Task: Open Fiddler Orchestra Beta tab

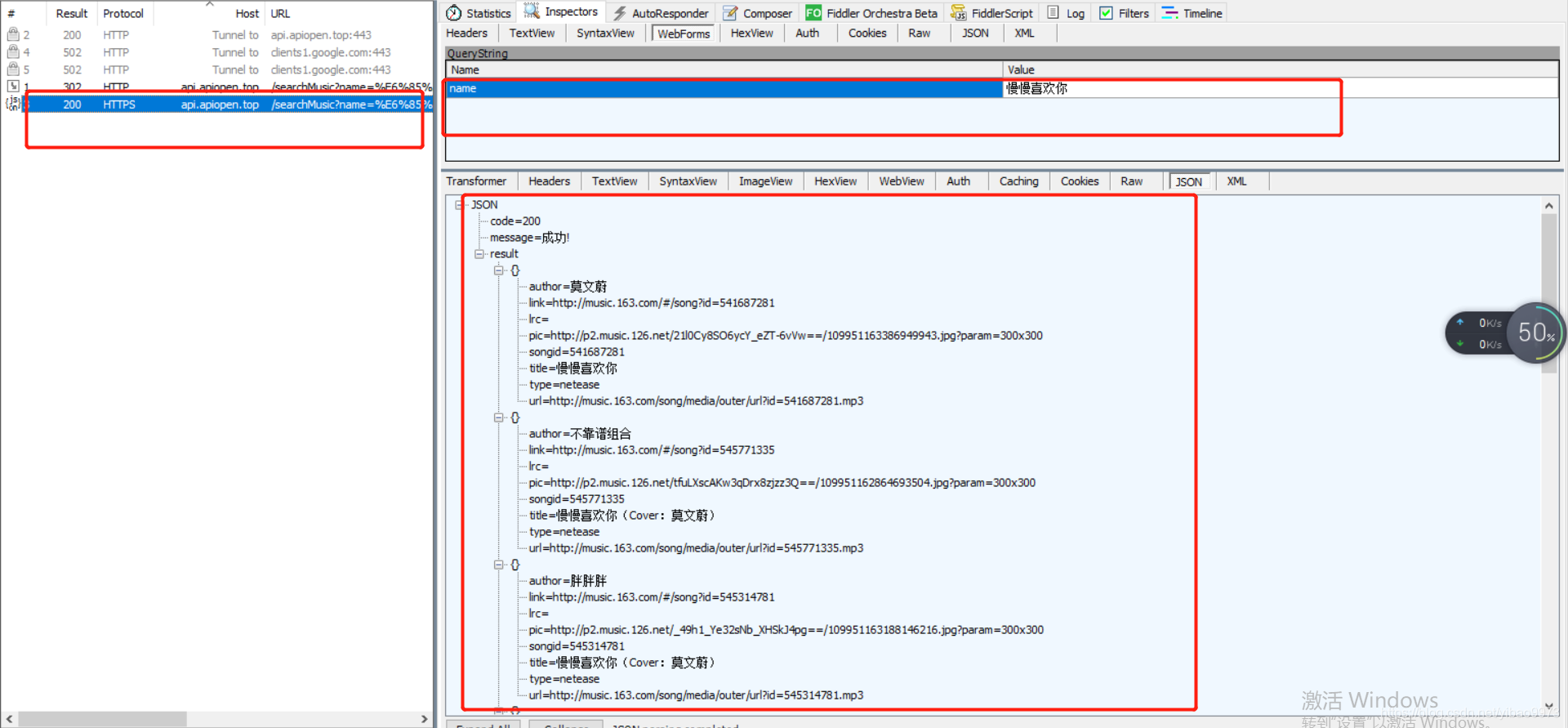Action: coord(872,13)
